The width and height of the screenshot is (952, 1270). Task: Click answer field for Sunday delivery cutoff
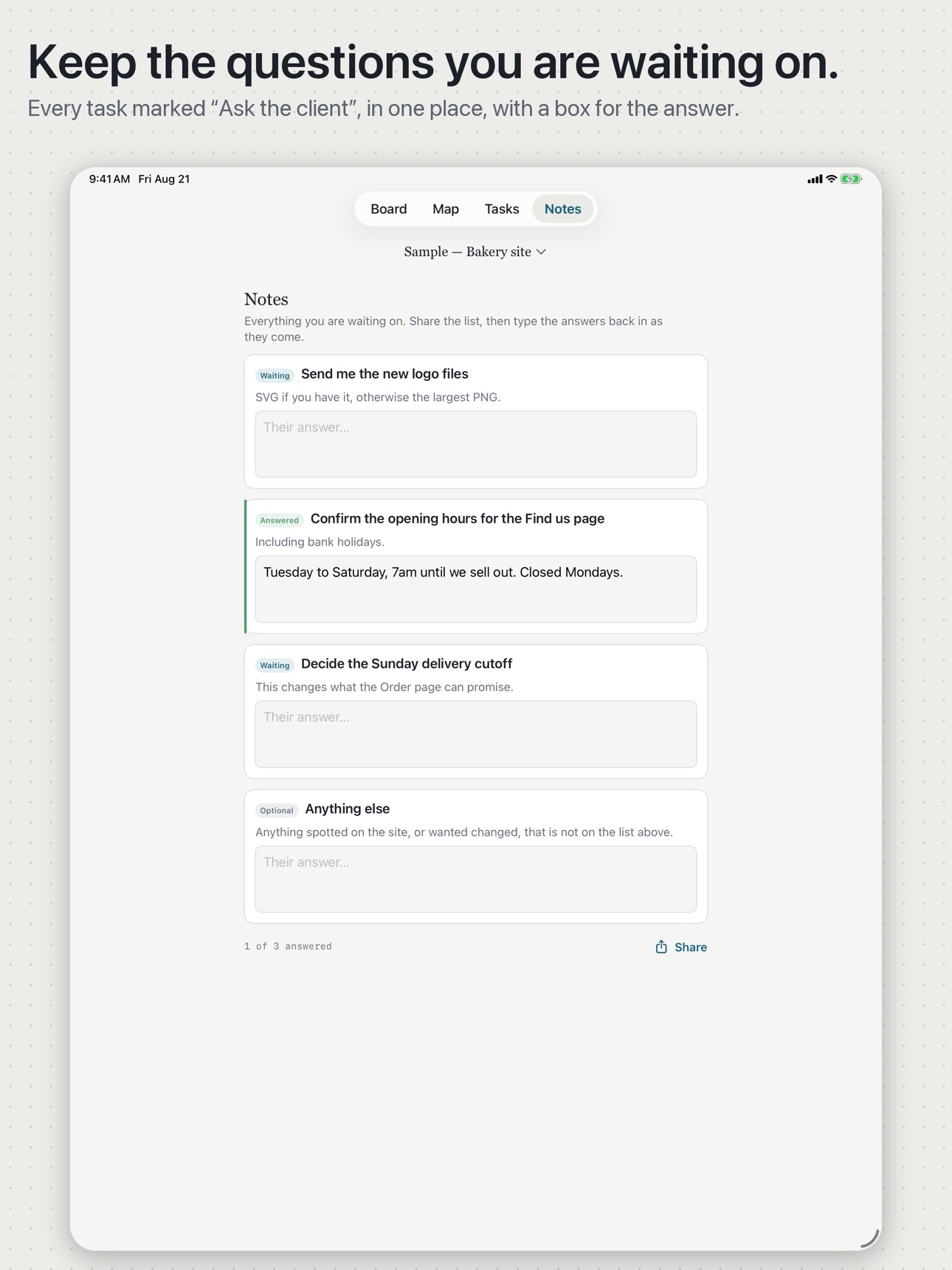click(x=476, y=734)
